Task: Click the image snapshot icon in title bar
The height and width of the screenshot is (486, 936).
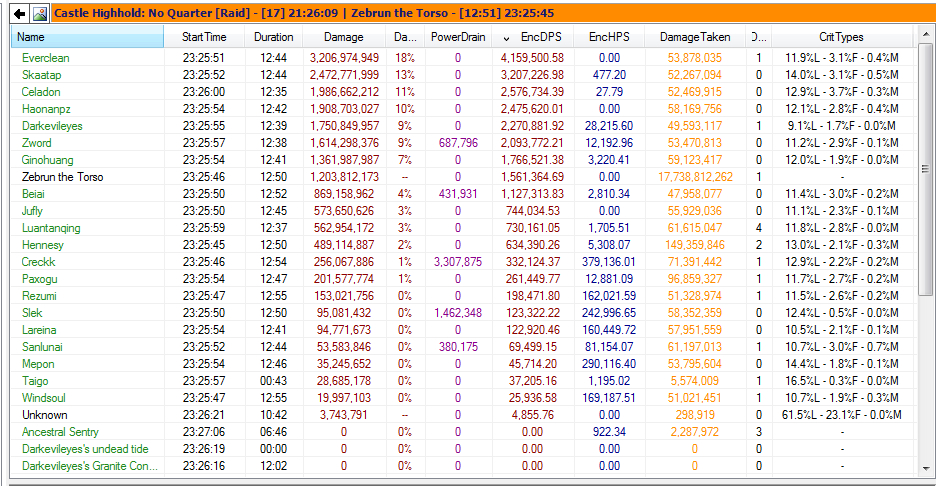Action: [39, 13]
